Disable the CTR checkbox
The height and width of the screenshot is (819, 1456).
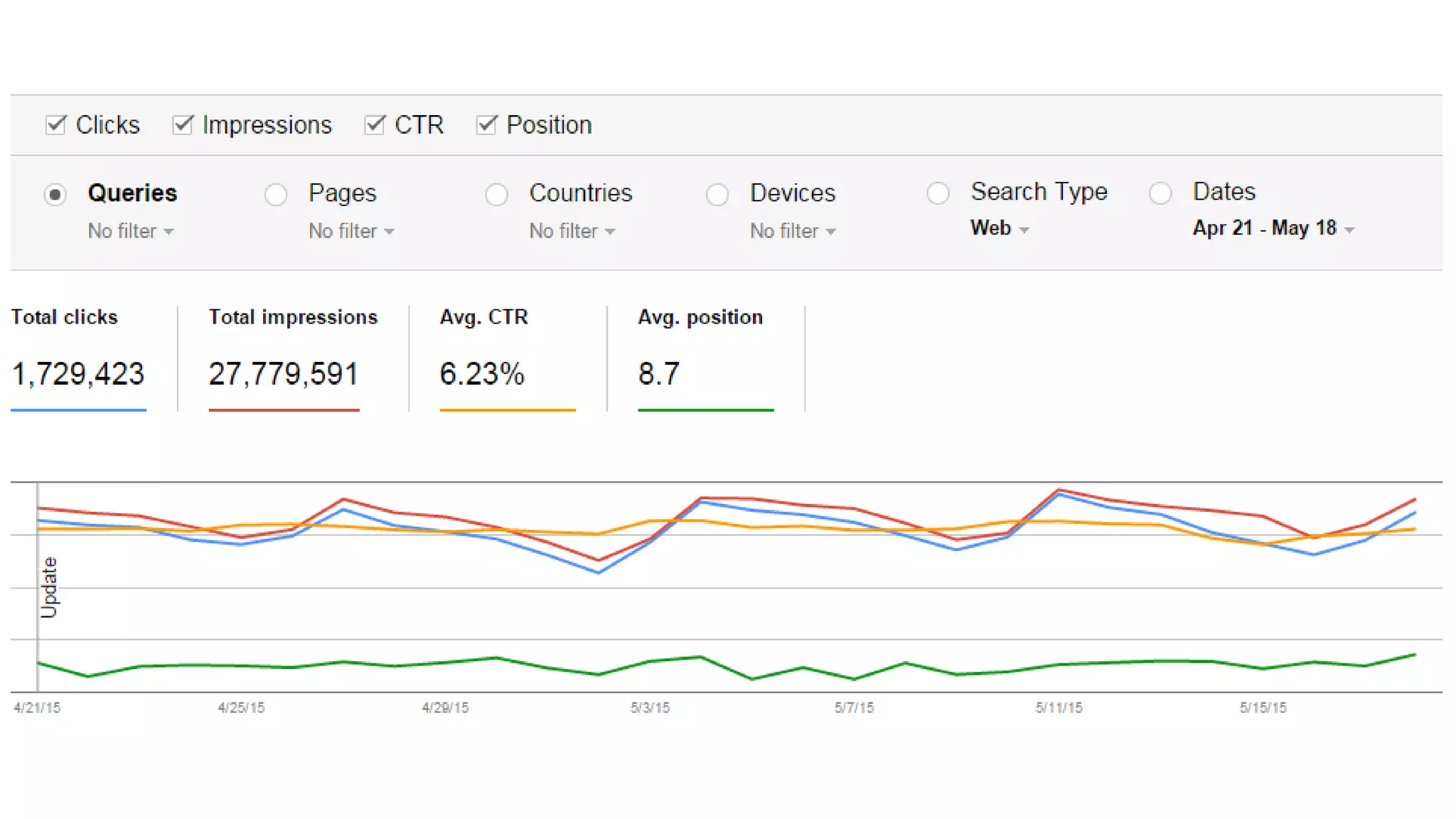[x=375, y=125]
